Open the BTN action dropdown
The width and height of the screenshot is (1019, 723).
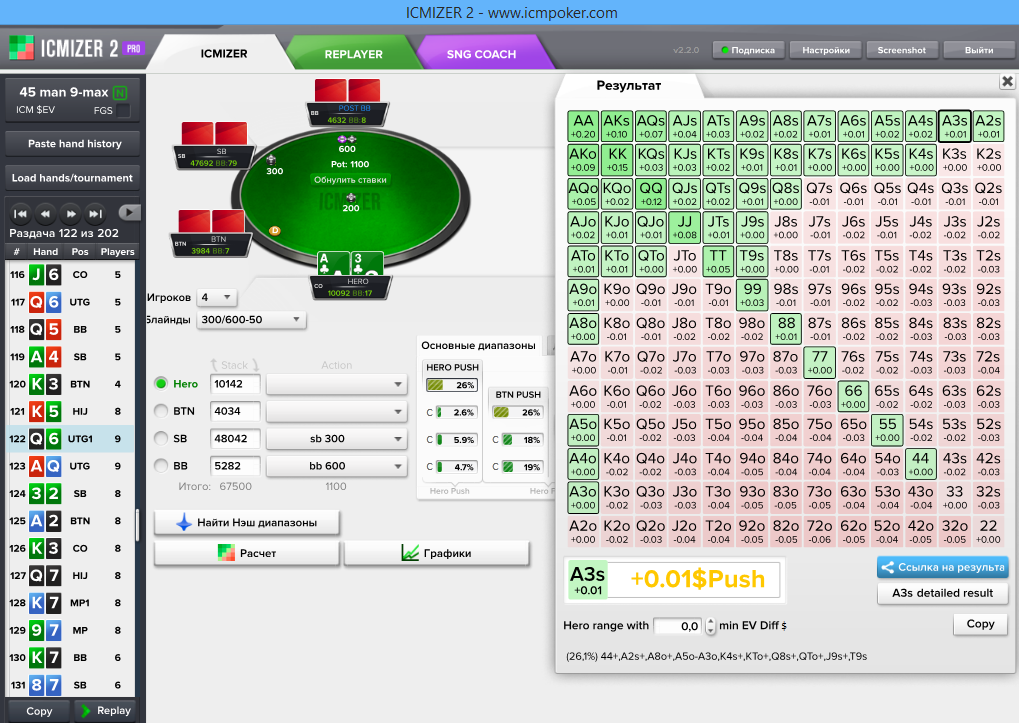pyautogui.click(x=337, y=411)
